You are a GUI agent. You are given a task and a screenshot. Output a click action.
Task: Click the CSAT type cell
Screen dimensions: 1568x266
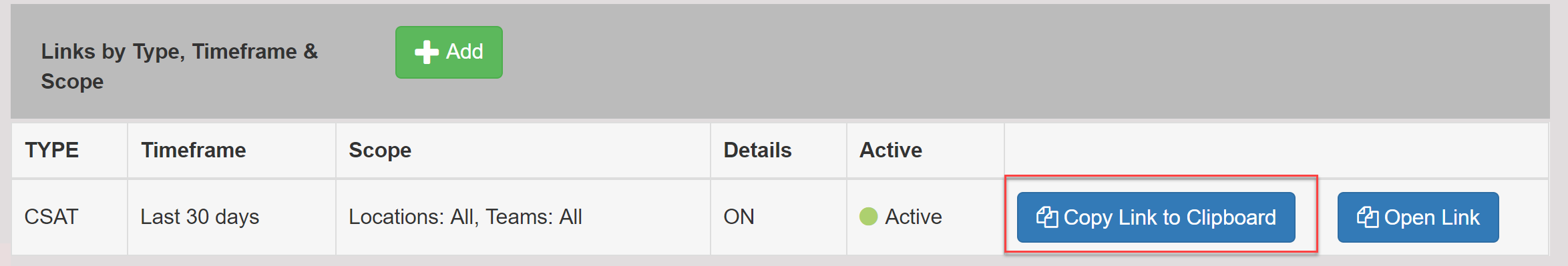click(69, 217)
